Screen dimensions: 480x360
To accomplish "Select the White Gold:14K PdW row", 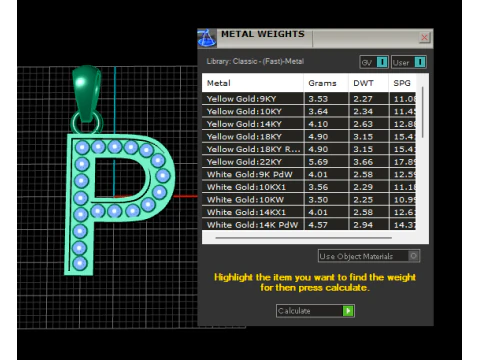I will click(x=309, y=224).
